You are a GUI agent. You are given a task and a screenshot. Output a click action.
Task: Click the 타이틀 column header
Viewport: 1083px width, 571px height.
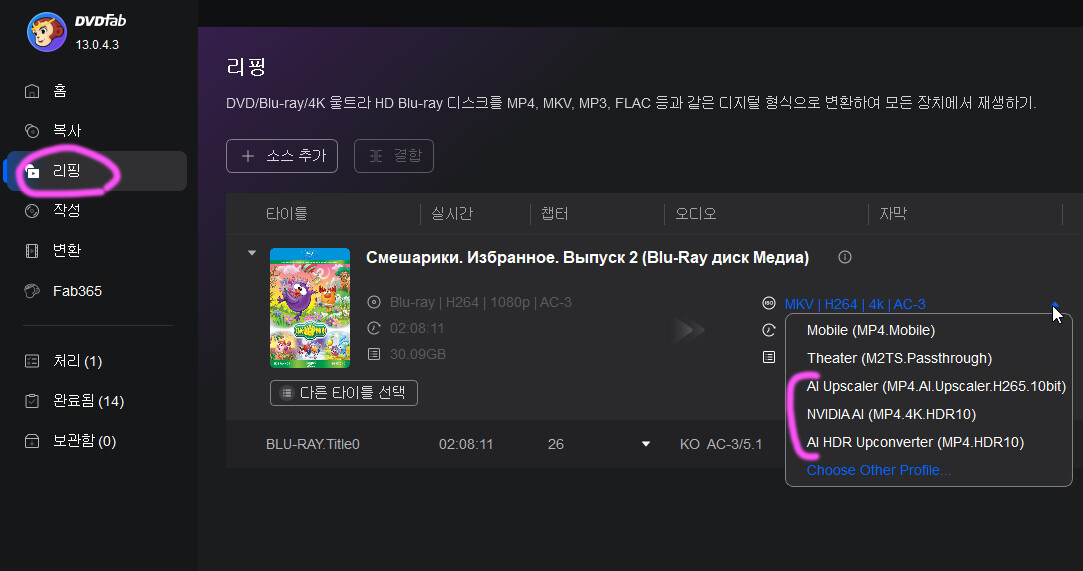coord(287,214)
